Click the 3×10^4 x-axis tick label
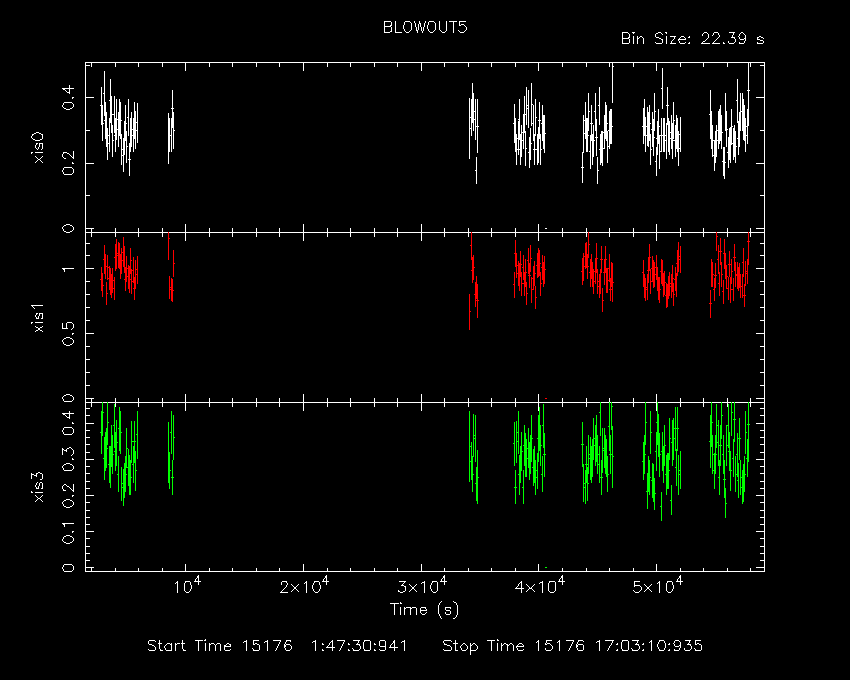This screenshot has height=680, width=850. [422, 586]
